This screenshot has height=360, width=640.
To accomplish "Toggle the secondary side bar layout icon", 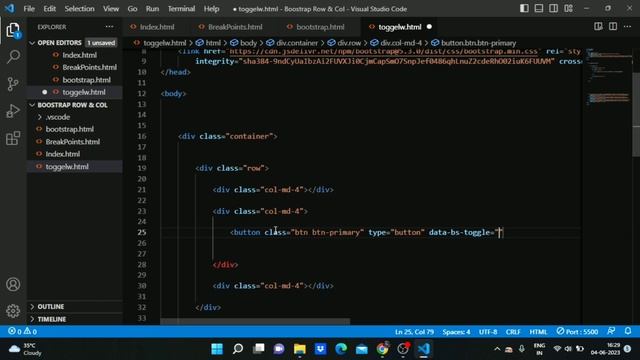I will coord(553,9).
